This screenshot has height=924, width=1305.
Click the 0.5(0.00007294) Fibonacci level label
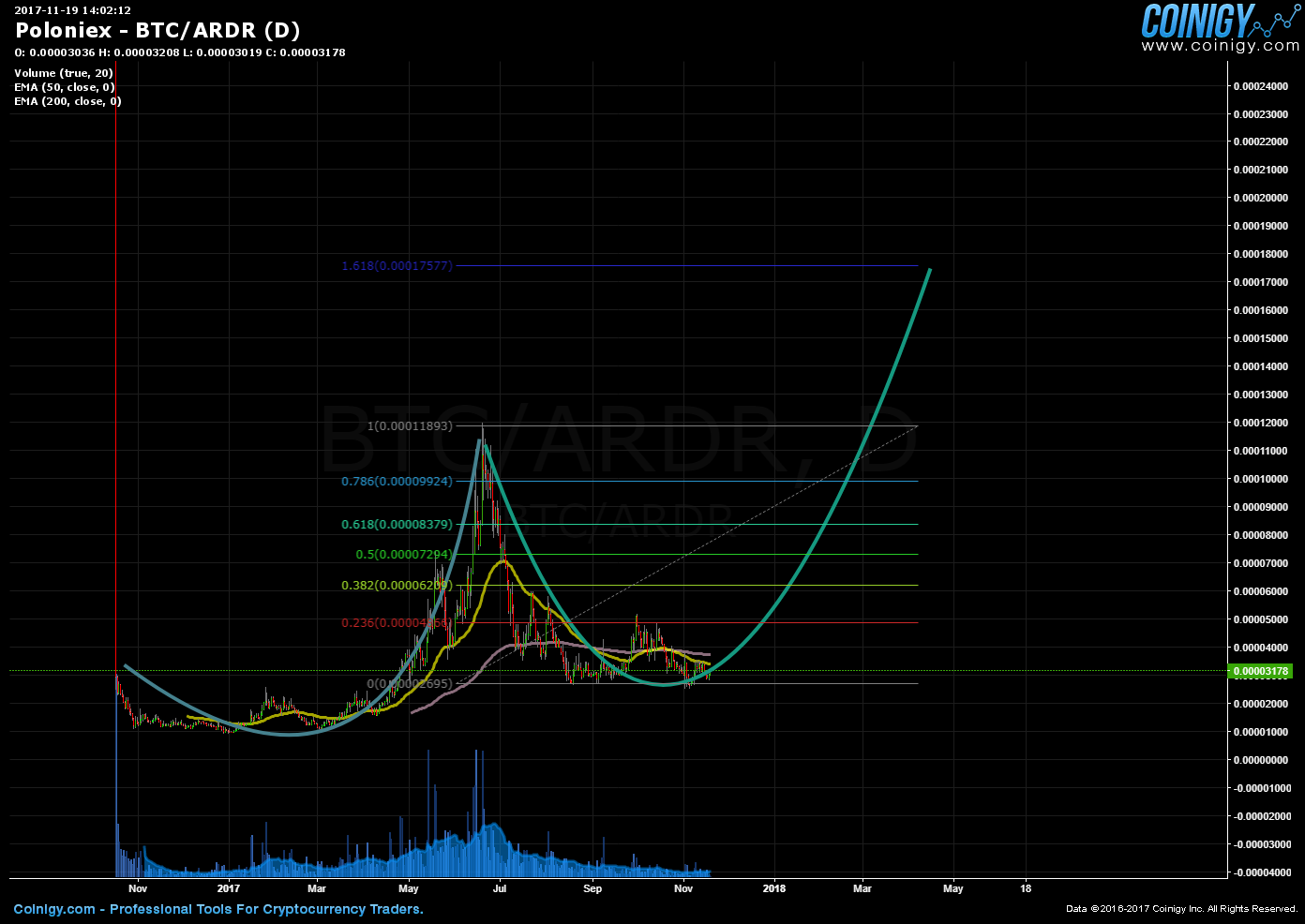pyautogui.click(x=404, y=554)
